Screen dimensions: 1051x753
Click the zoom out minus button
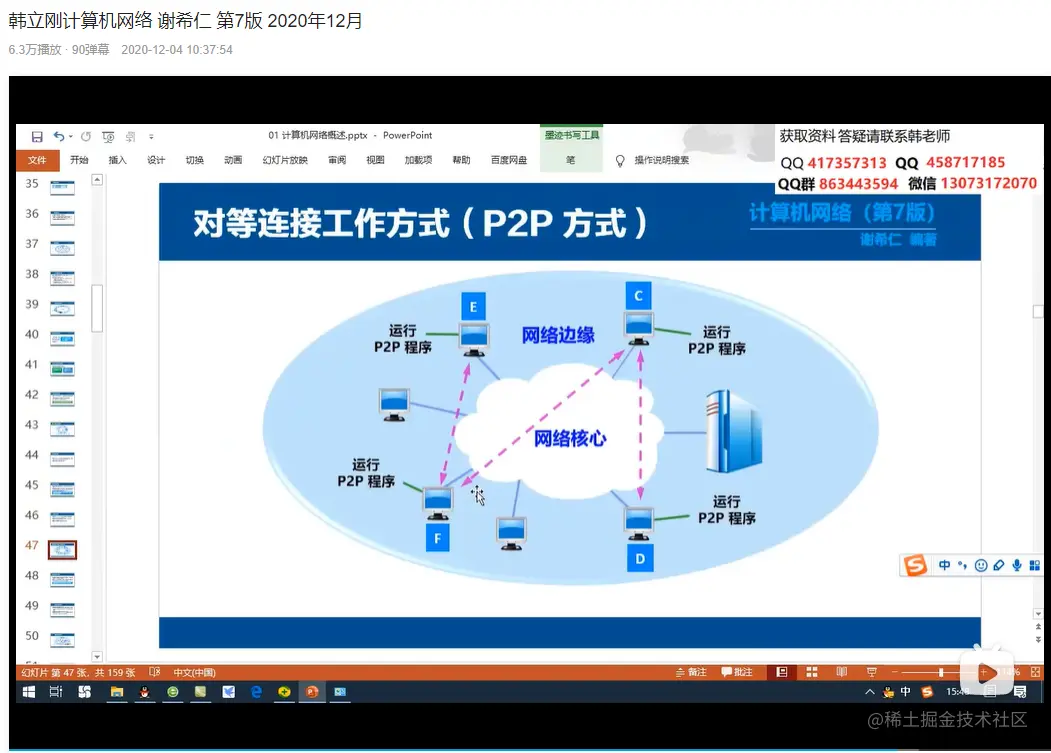point(894,672)
